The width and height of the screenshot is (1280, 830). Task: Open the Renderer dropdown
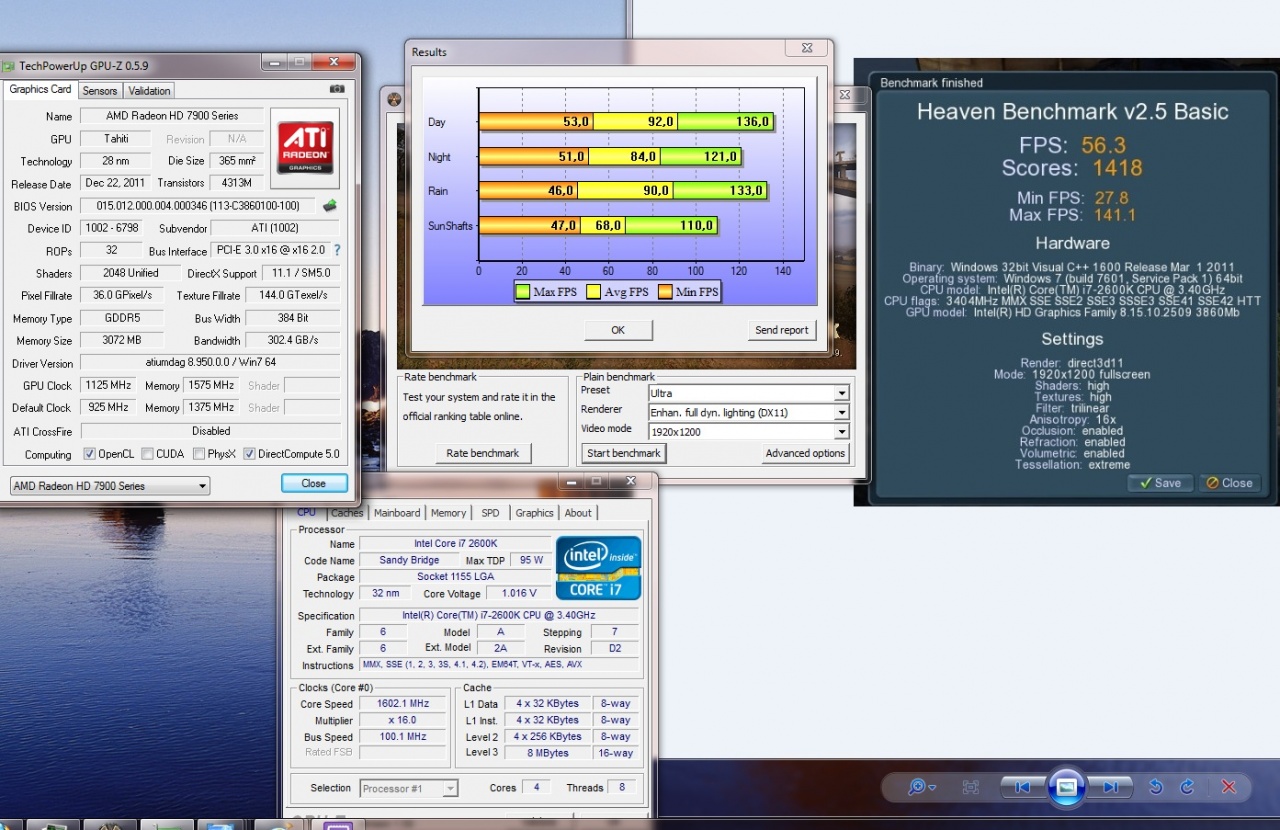pyautogui.click(x=749, y=412)
